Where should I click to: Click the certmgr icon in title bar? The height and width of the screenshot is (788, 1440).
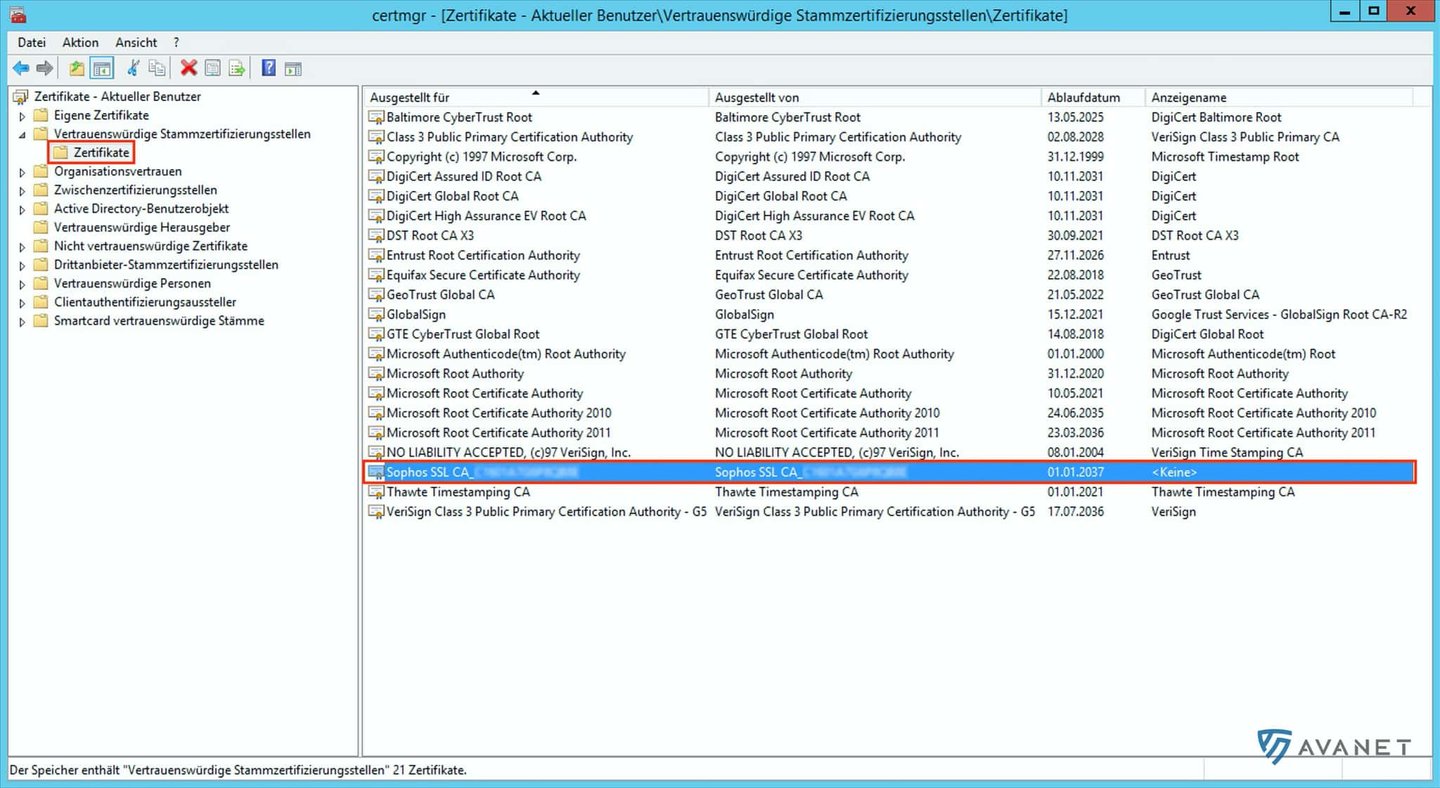point(17,15)
